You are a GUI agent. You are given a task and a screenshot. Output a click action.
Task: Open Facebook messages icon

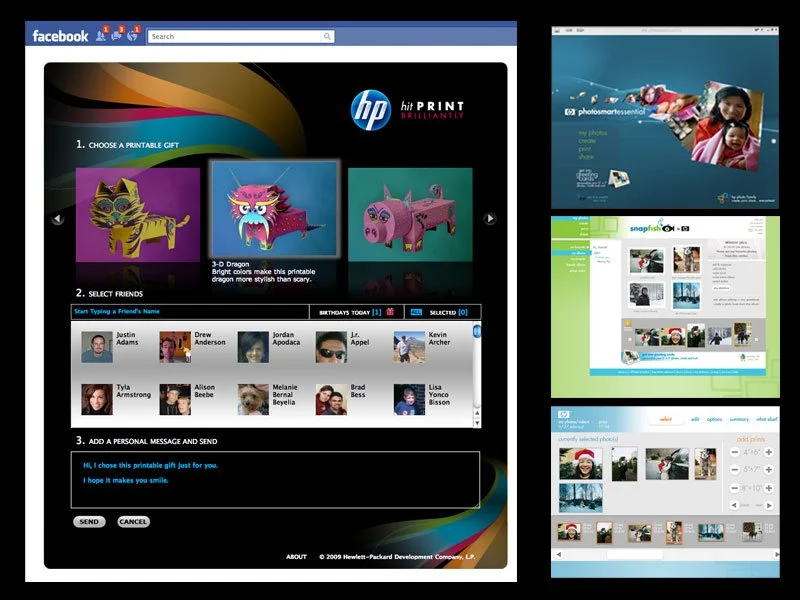click(117, 35)
